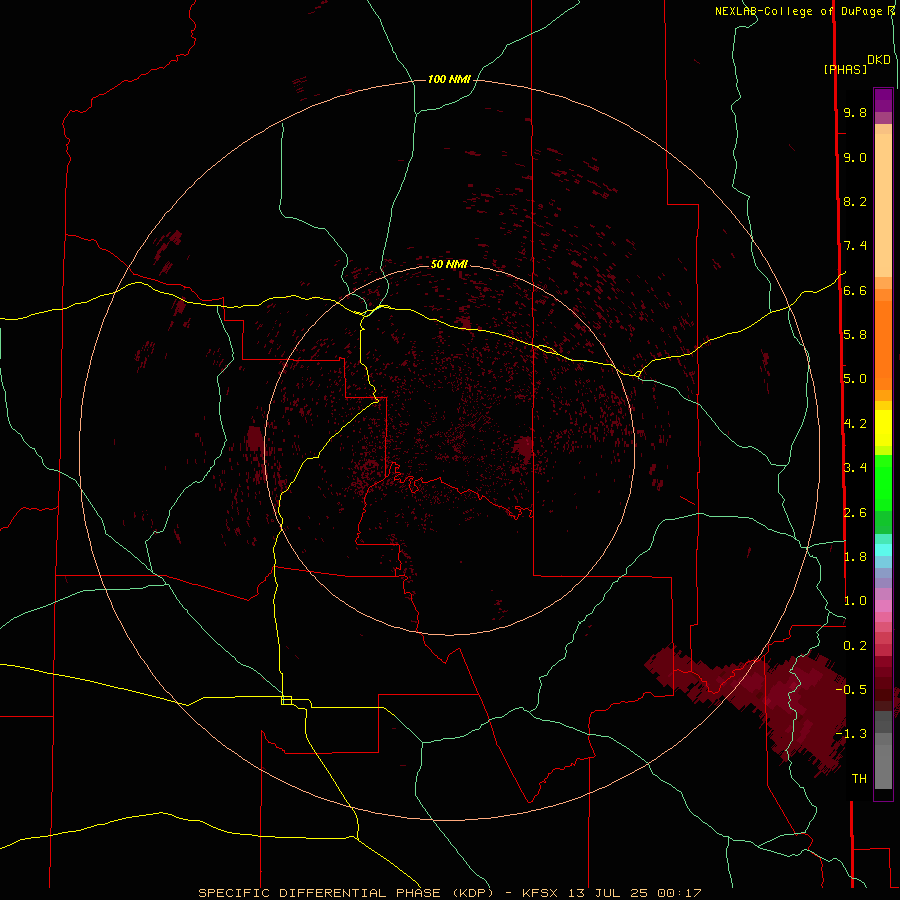This screenshot has width=900, height=900.
Task: Click the NEXLAB-College of DuPage label
Action: coord(799,11)
